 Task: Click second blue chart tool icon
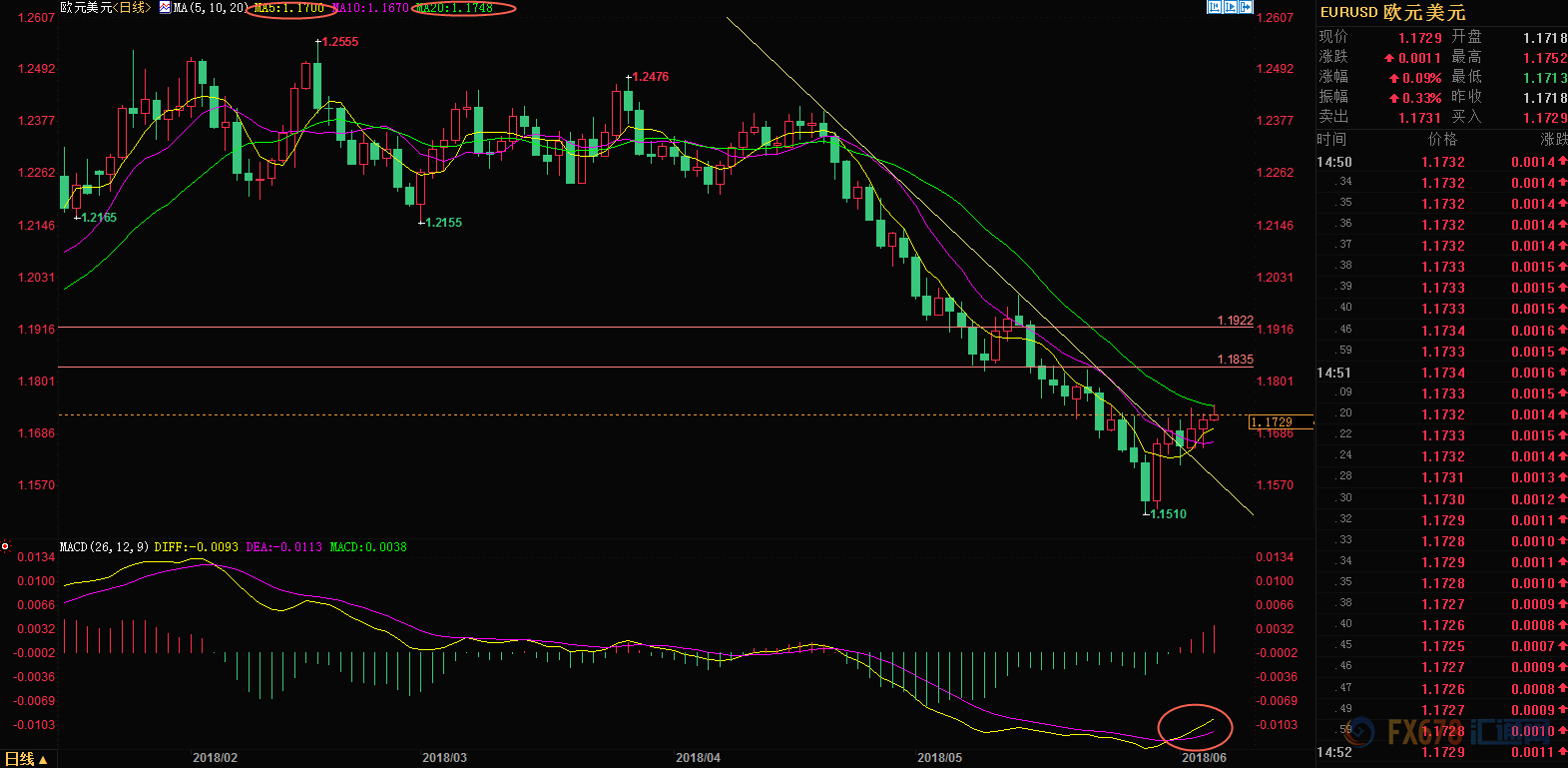coord(1231,7)
